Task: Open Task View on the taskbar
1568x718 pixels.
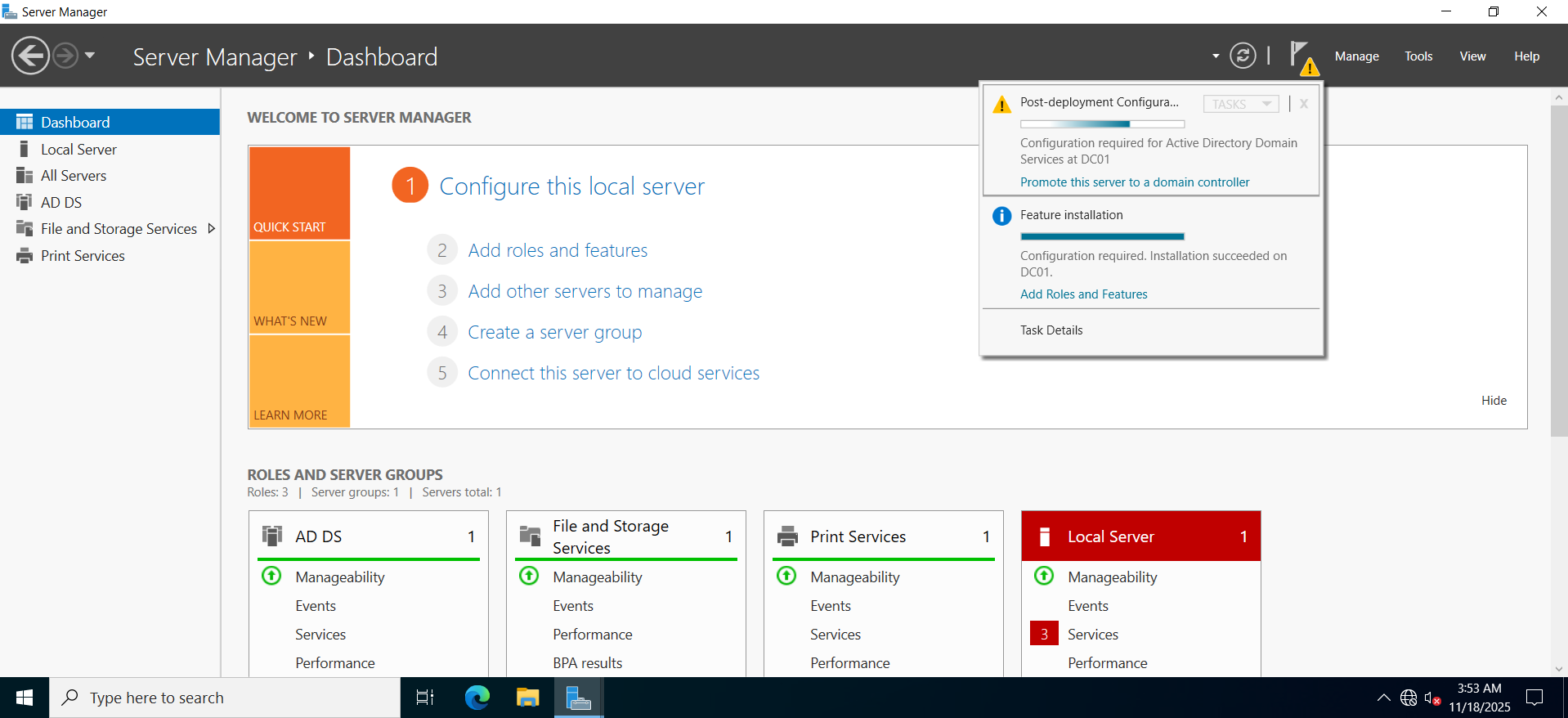Action: pos(425,698)
